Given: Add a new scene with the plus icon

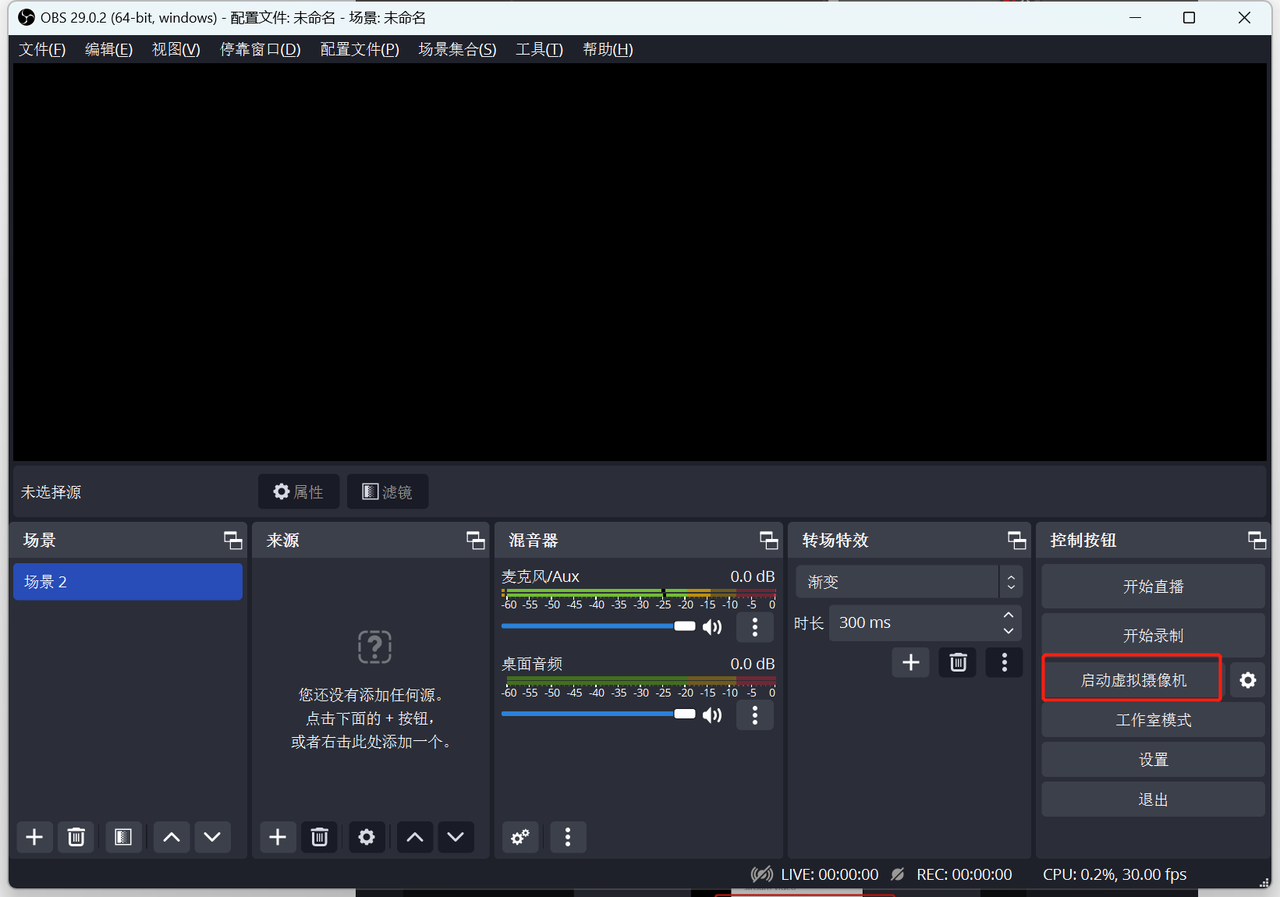Looking at the screenshot, I should tap(34, 837).
